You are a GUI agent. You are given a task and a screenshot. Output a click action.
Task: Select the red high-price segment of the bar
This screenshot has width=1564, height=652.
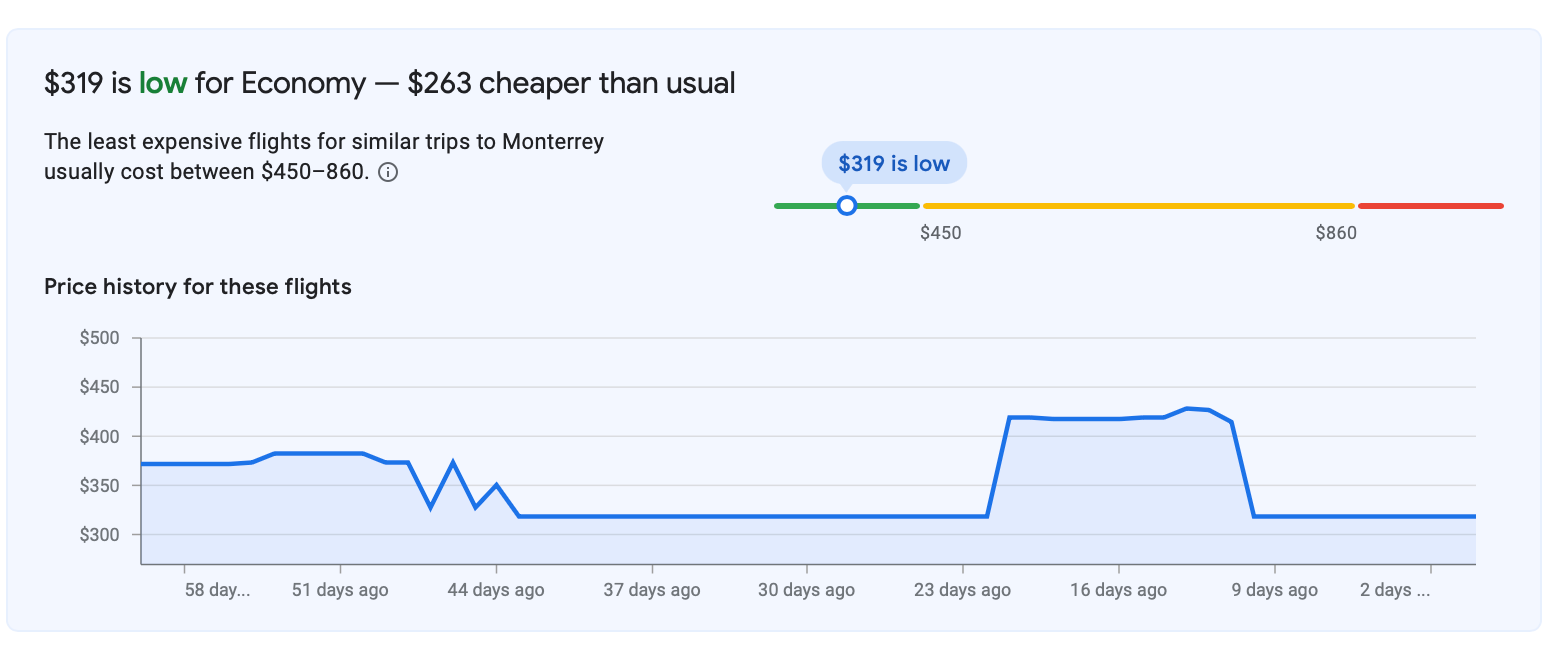pos(1430,206)
